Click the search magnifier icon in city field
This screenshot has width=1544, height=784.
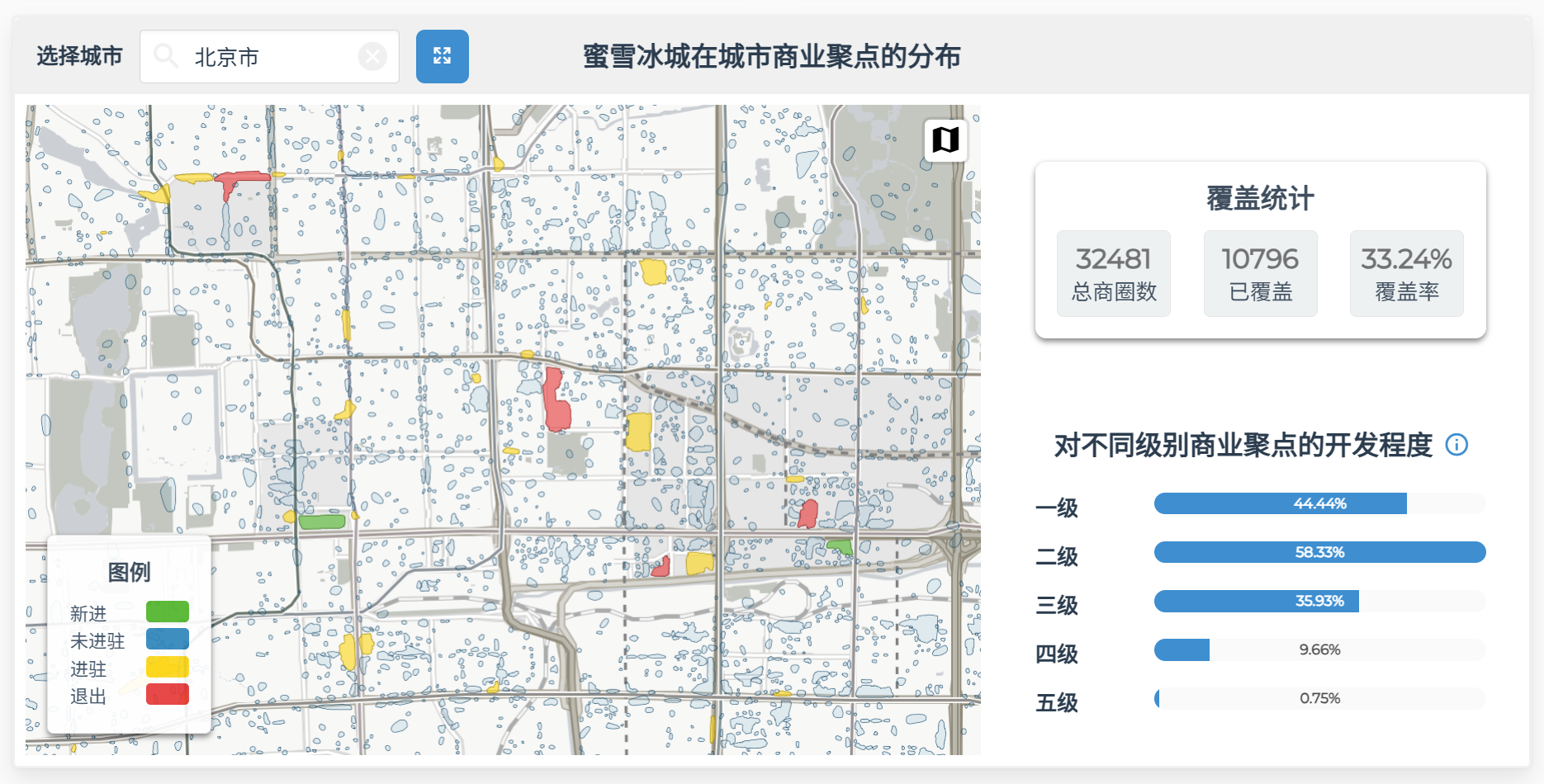(x=166, y=56)
